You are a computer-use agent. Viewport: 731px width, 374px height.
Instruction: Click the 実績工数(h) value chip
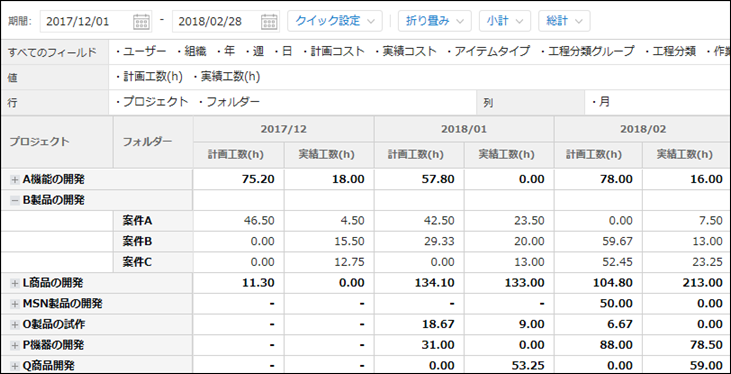[227, 77]
